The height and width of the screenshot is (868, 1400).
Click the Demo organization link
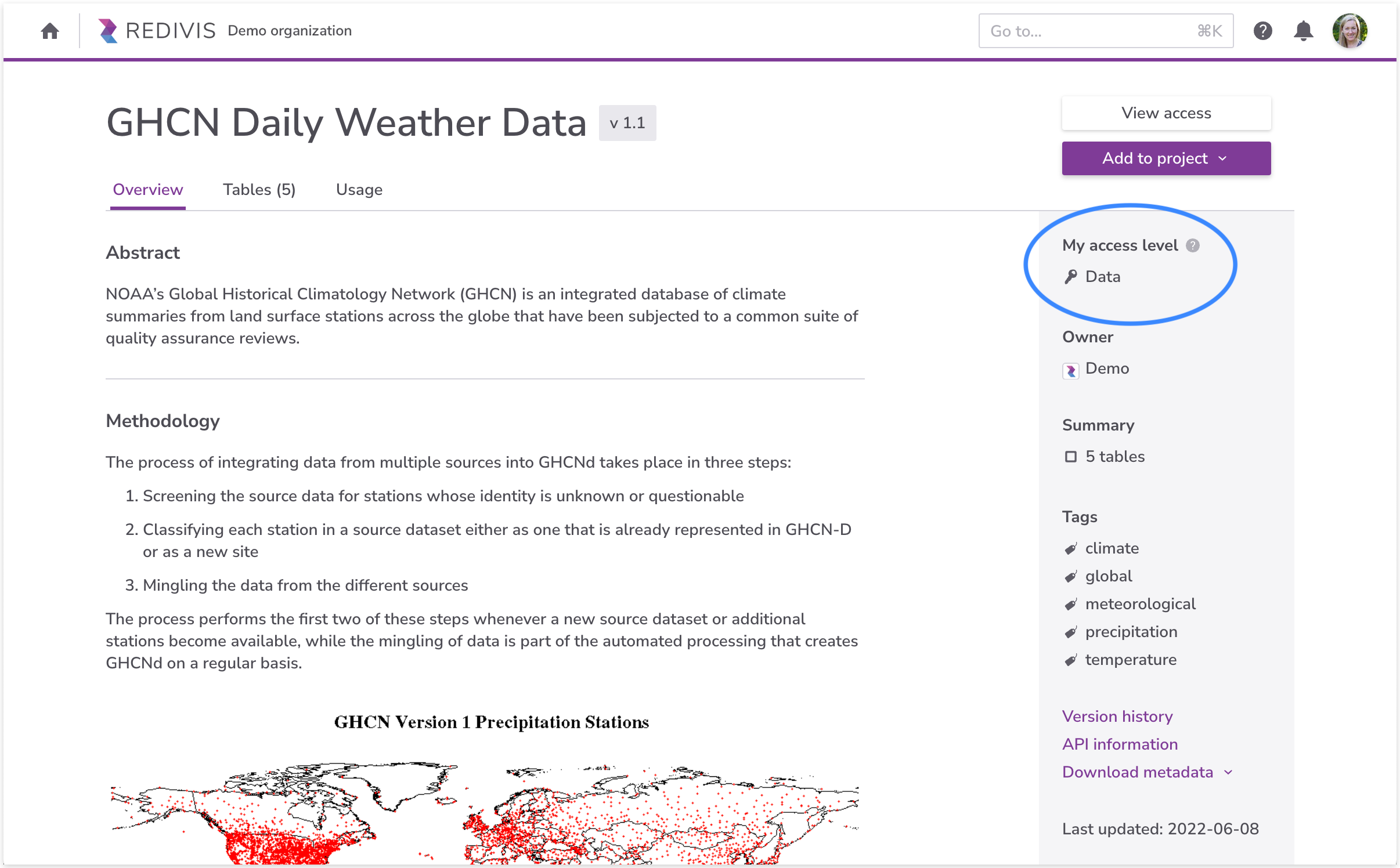[290, 31]
